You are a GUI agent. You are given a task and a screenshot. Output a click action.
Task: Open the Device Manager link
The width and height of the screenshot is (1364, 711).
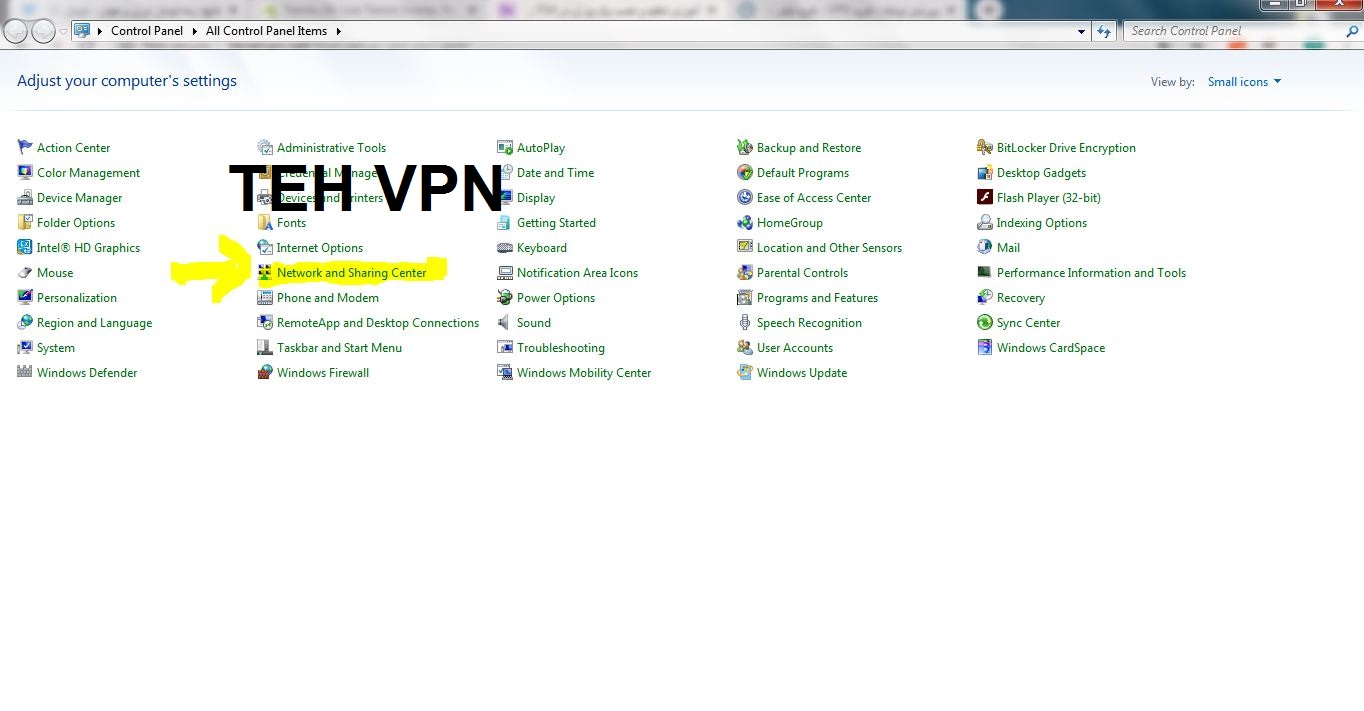[79, 198]
